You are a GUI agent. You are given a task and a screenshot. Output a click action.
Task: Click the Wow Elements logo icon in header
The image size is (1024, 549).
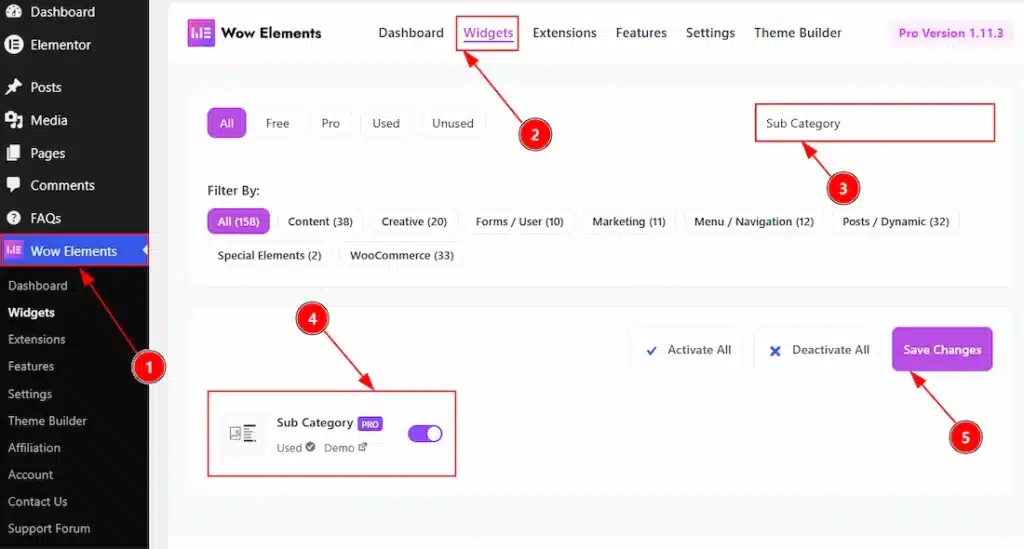(201, 33)
